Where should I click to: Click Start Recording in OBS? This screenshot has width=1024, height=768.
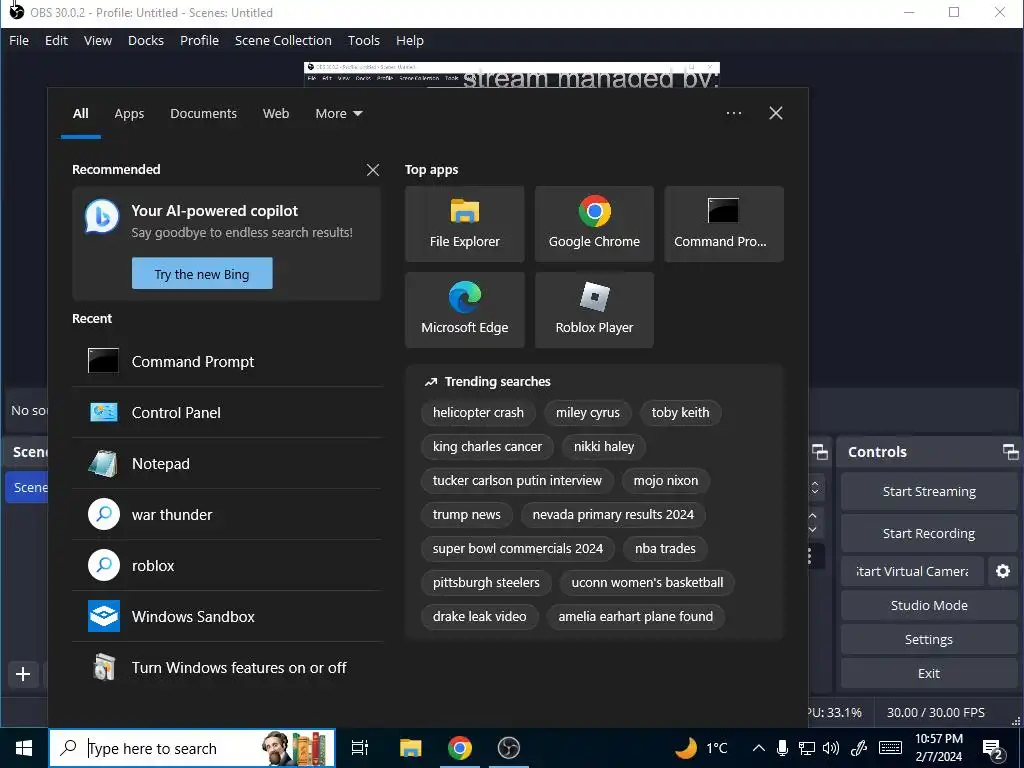929,534
